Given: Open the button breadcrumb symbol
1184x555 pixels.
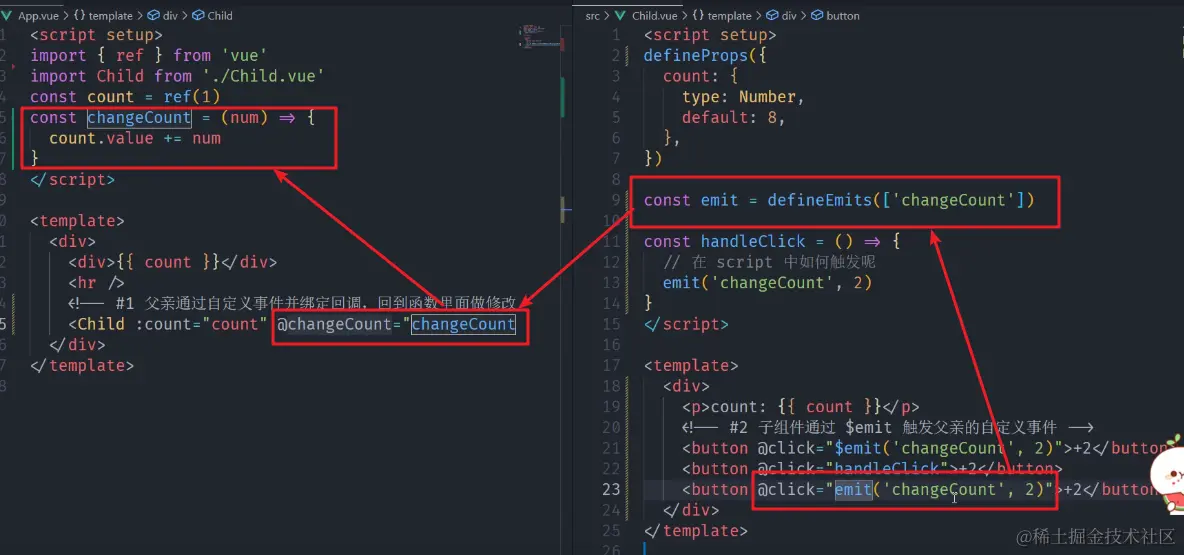Looking at the screenshot, I should (x=843, y=15).
